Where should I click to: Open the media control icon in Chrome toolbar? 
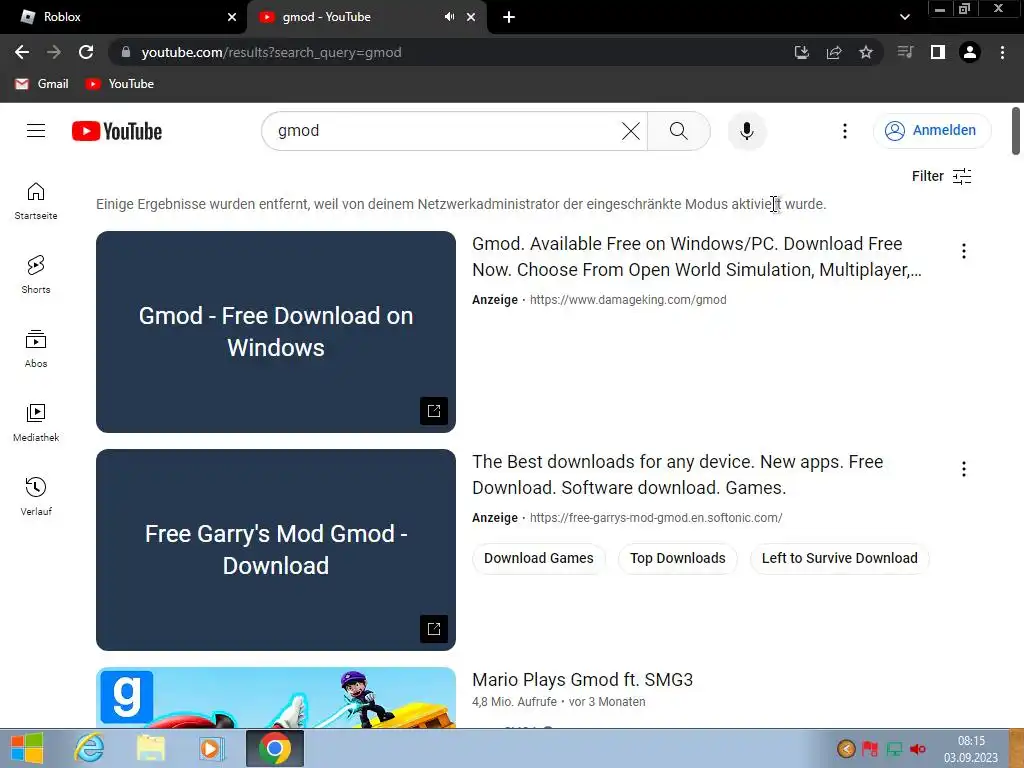tap(905, 52)
